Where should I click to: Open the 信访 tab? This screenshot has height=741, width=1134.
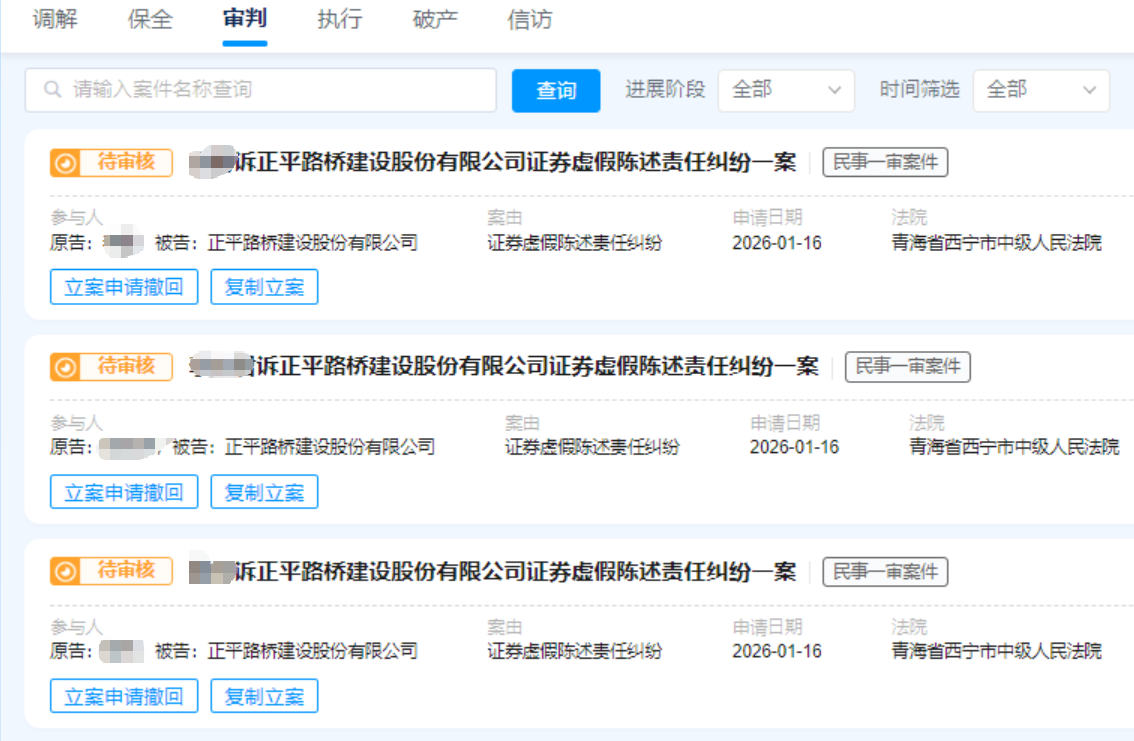pos(529,20)
